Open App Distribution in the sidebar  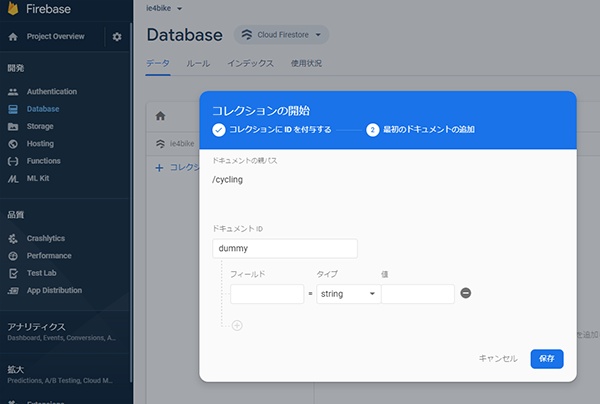click(x=54, y=291)
